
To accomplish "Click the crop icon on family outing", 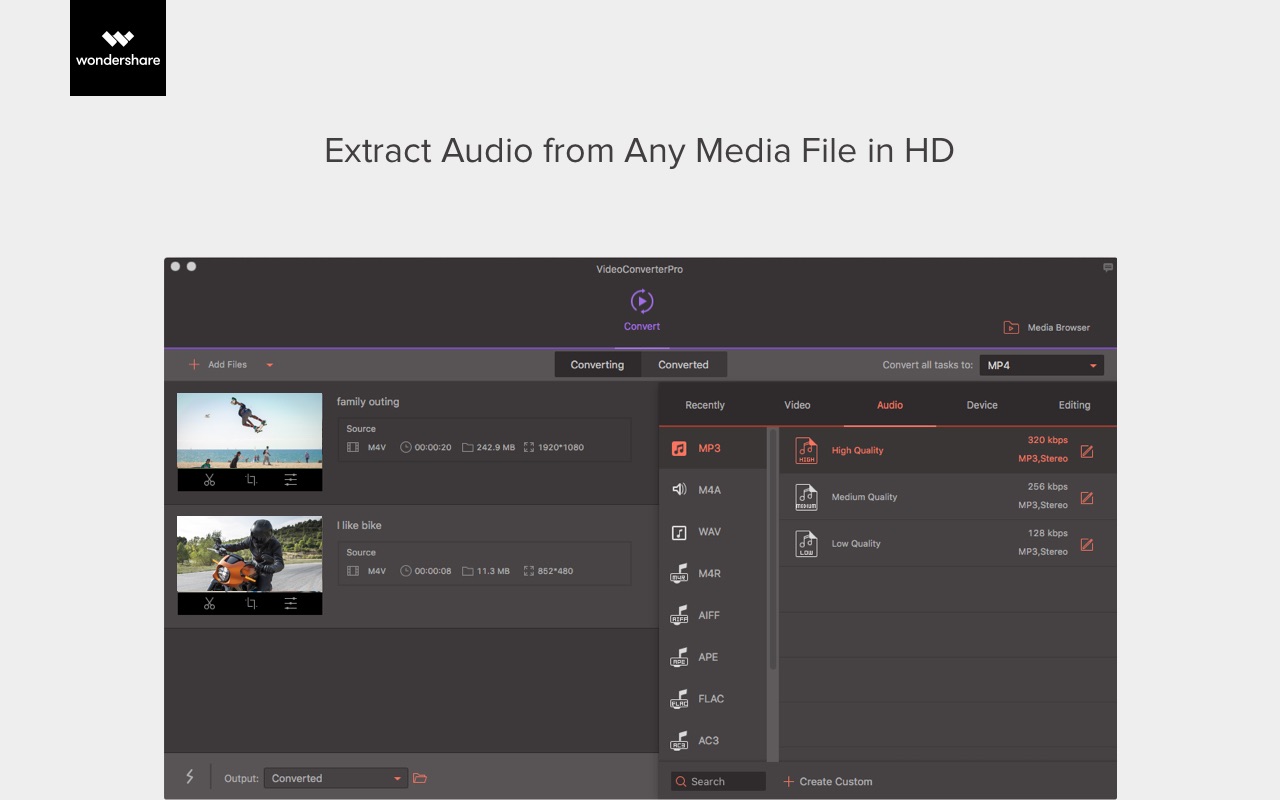I will tap(251, 480).
